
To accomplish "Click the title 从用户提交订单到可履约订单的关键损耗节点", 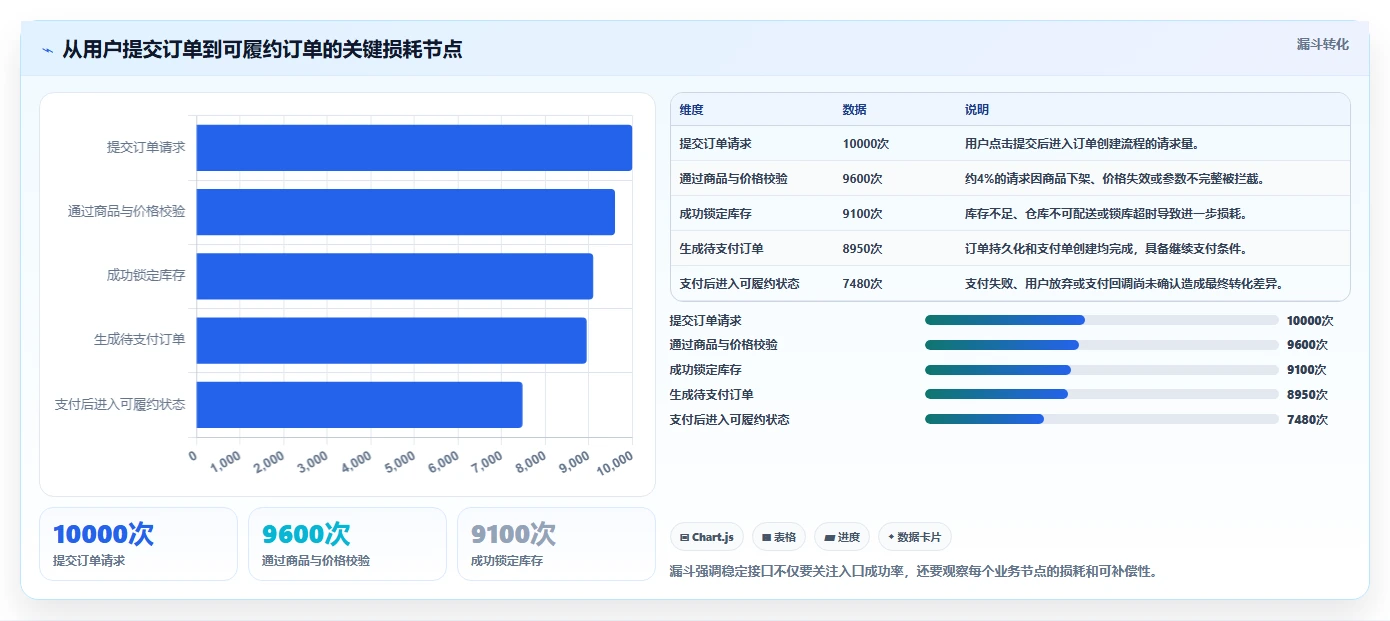I will point(262,50).
